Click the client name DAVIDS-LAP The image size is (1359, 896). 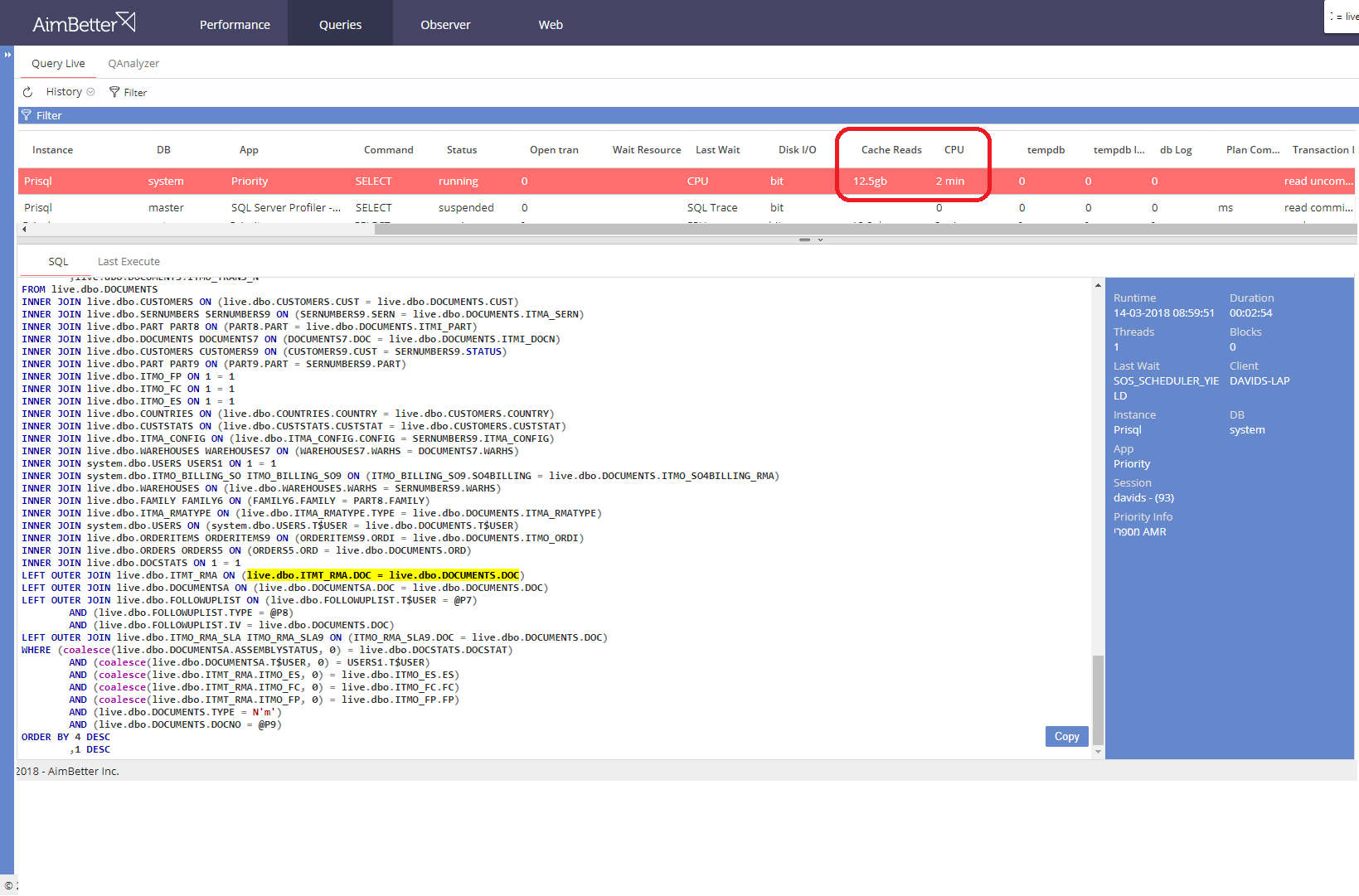[x=1260, y=380]
